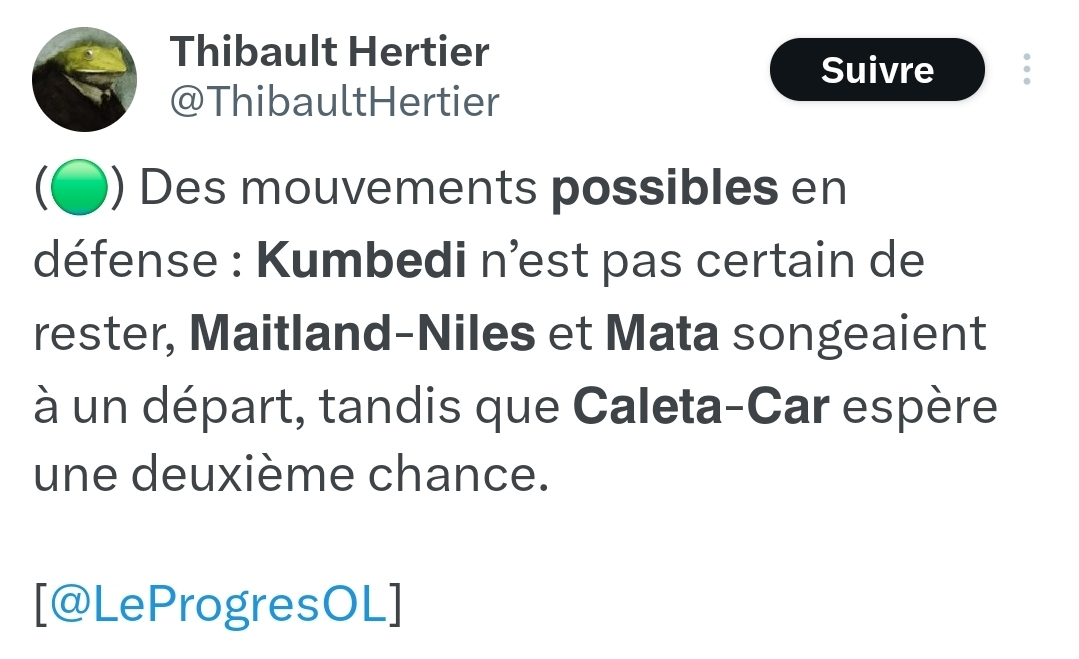Click the word espère
The height and width of the screenshot is (659, 1079).
tap(920, 408)
